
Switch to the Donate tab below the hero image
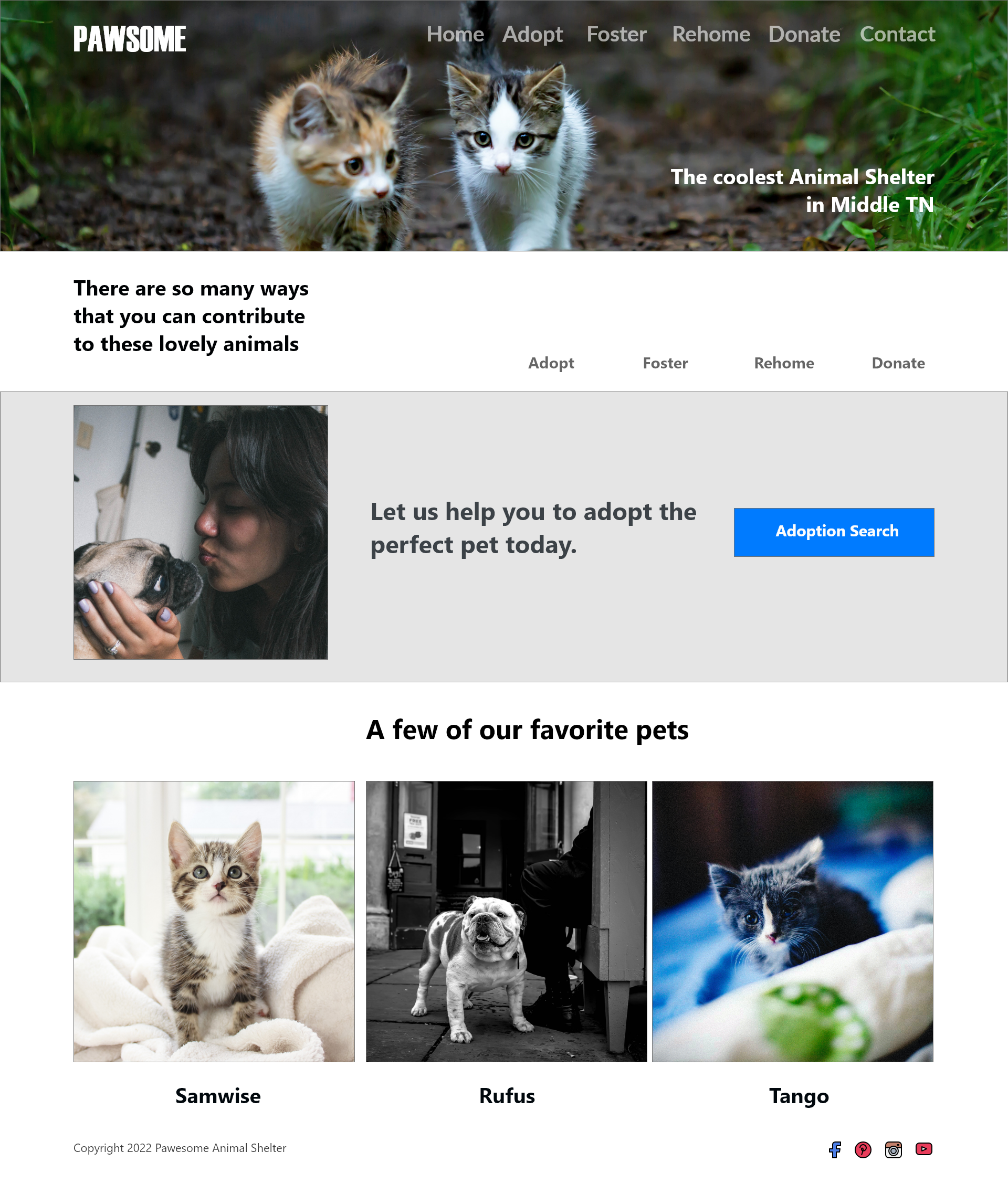[898, 363]
